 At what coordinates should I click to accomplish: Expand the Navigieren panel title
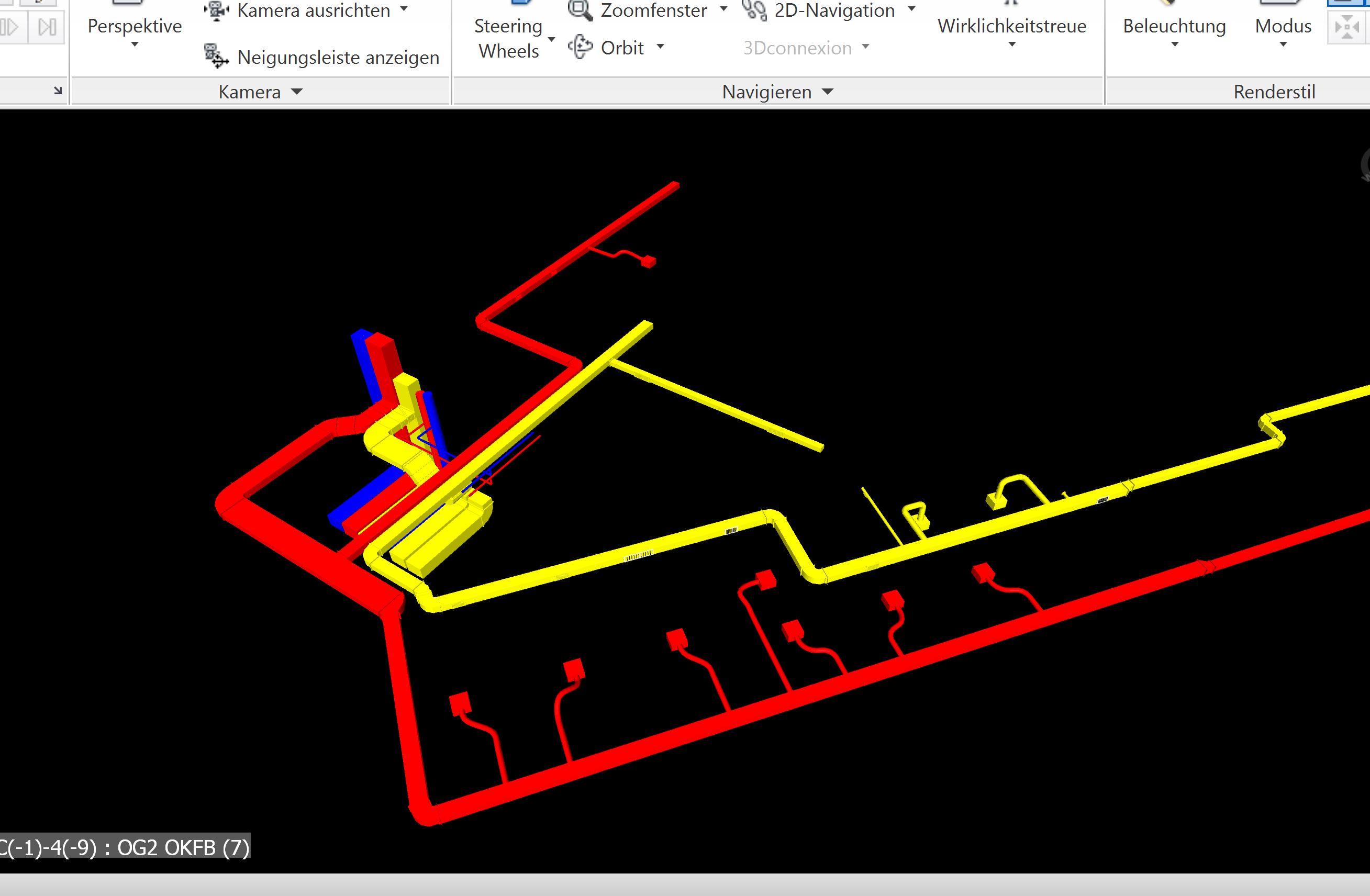coord(778,92)
